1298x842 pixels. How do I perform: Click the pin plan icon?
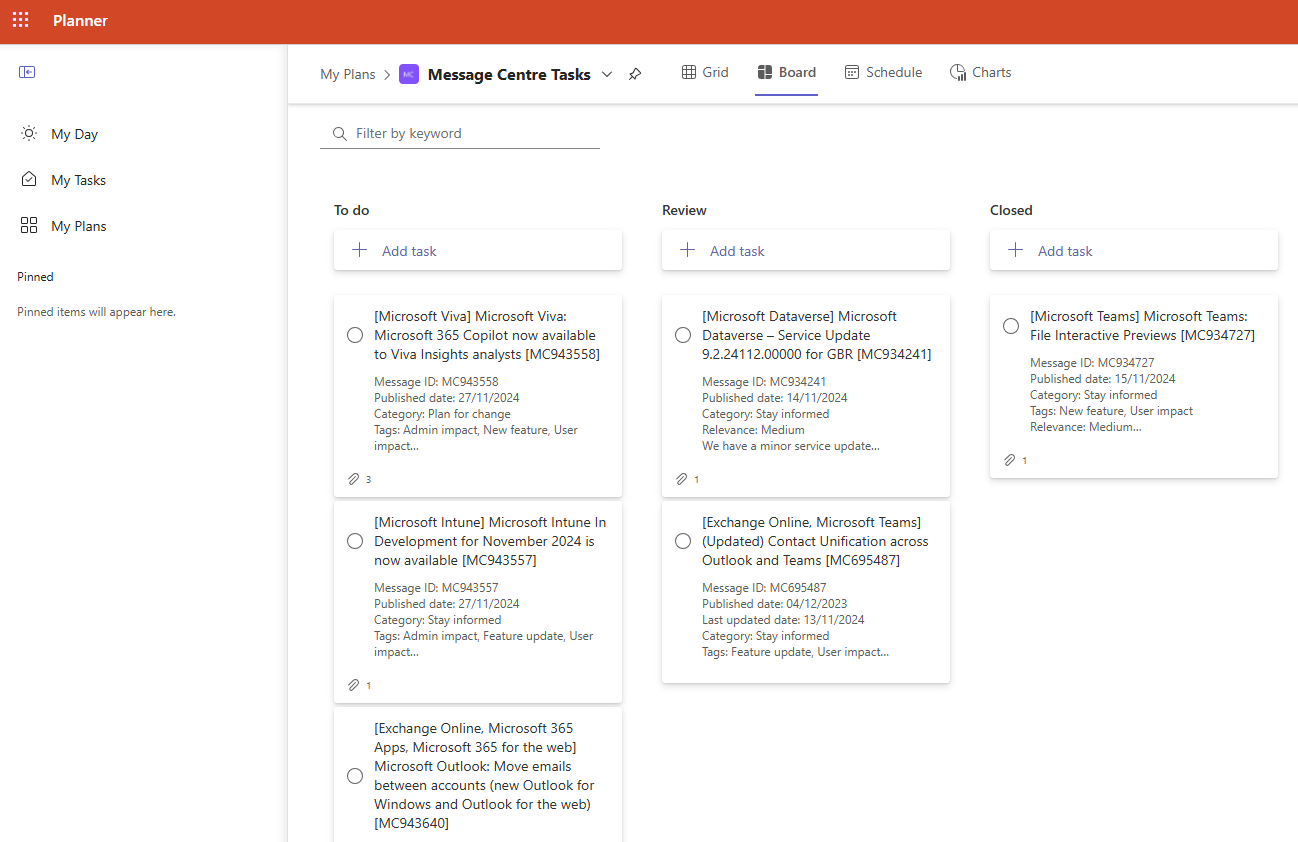pos(635,74)
